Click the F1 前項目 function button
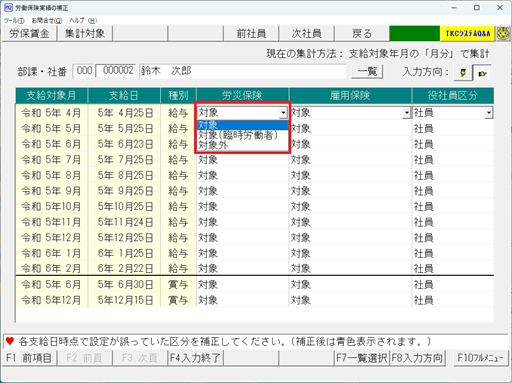Image resolution: width=512 pixels, height=383 pixels. tap(29, 358)
